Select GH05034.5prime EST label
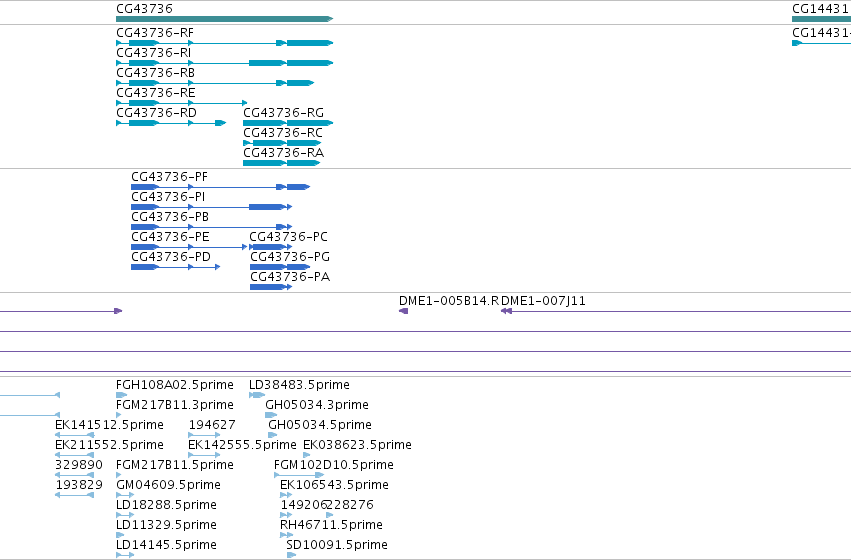The height and width of the screenshot is (560, 851). tap(320, 426)
